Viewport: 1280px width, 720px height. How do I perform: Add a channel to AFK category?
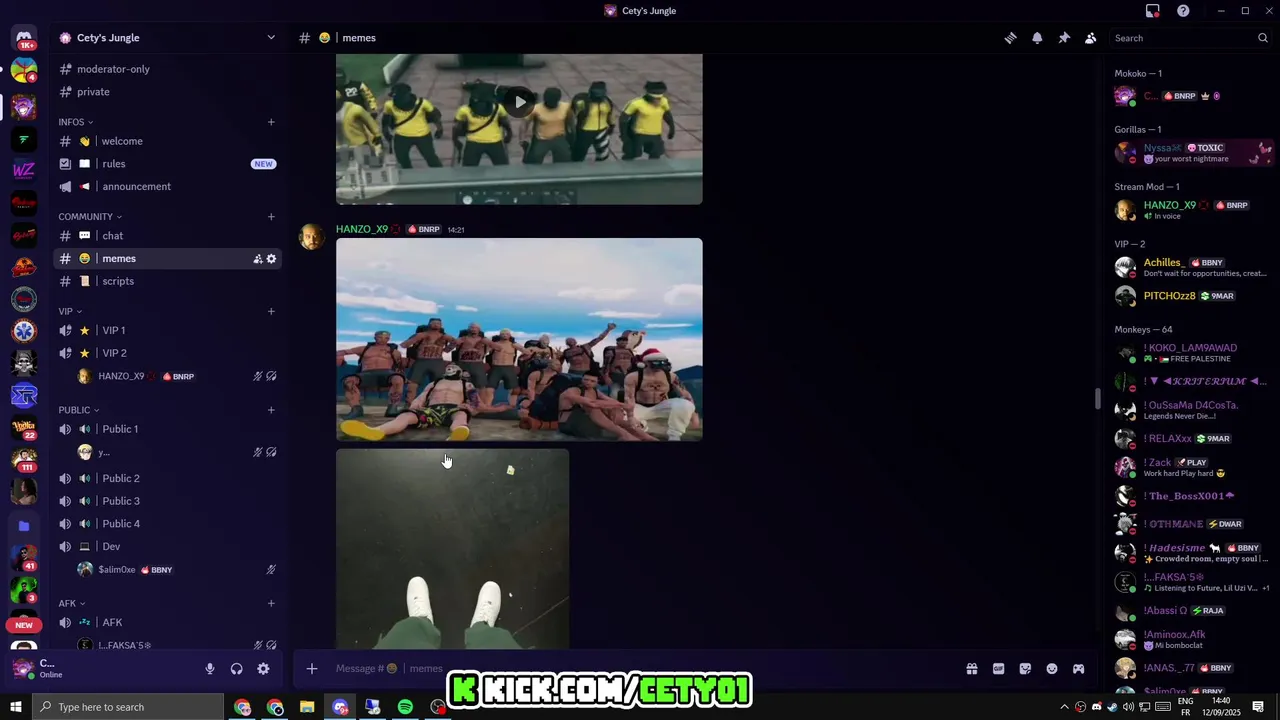click(x=271, y=604)
